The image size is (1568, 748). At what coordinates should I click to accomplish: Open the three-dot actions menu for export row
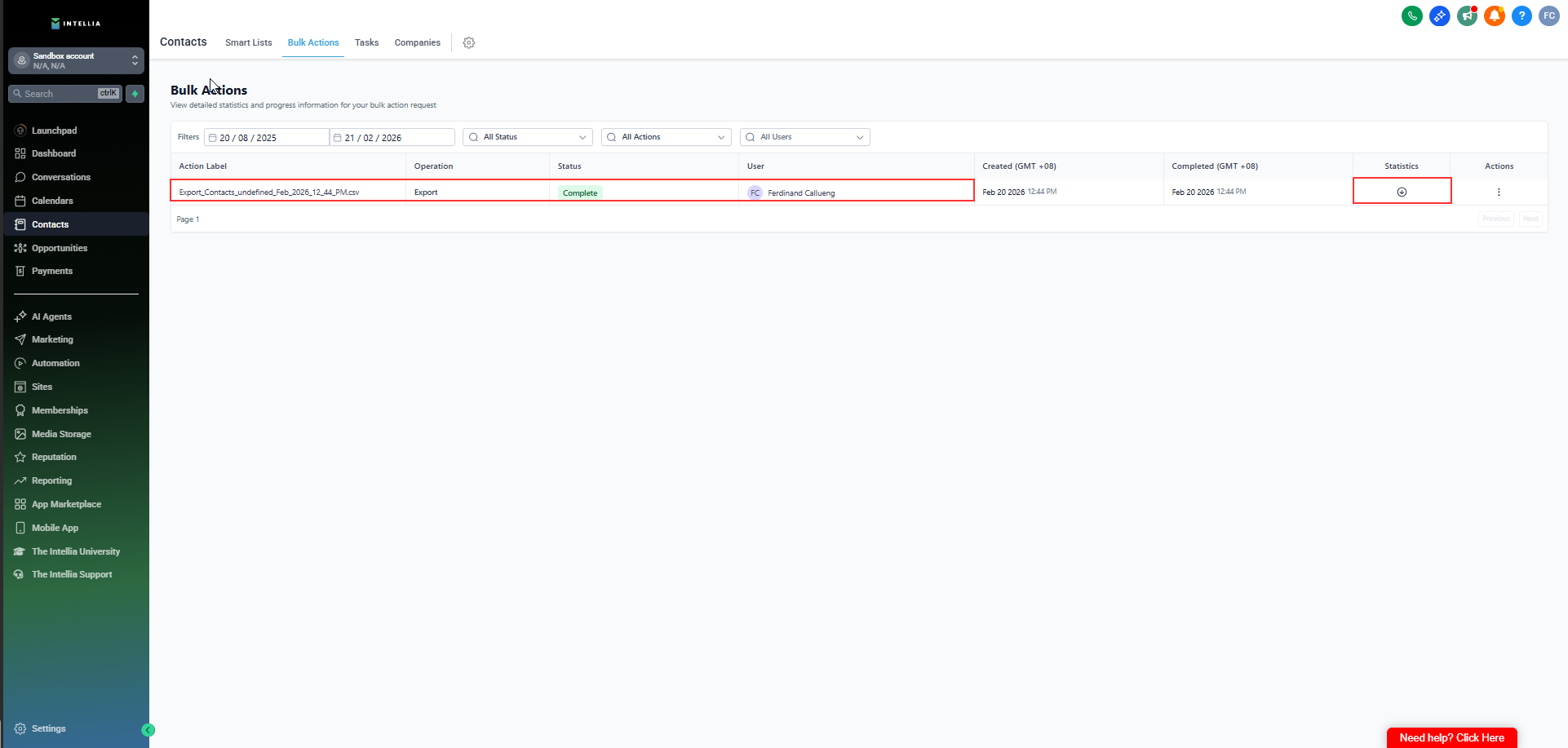coord(1499,192)
